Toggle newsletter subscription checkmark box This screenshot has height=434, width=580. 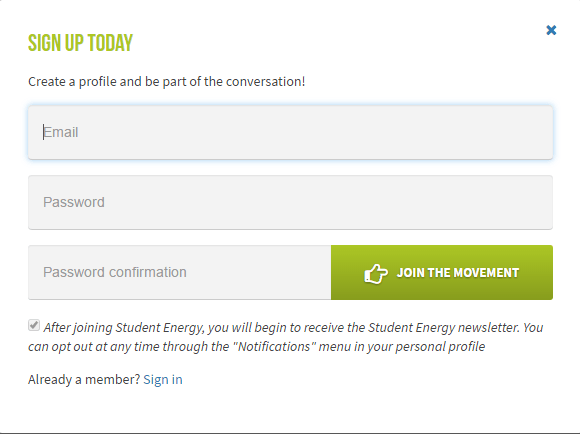click(34, 325)
